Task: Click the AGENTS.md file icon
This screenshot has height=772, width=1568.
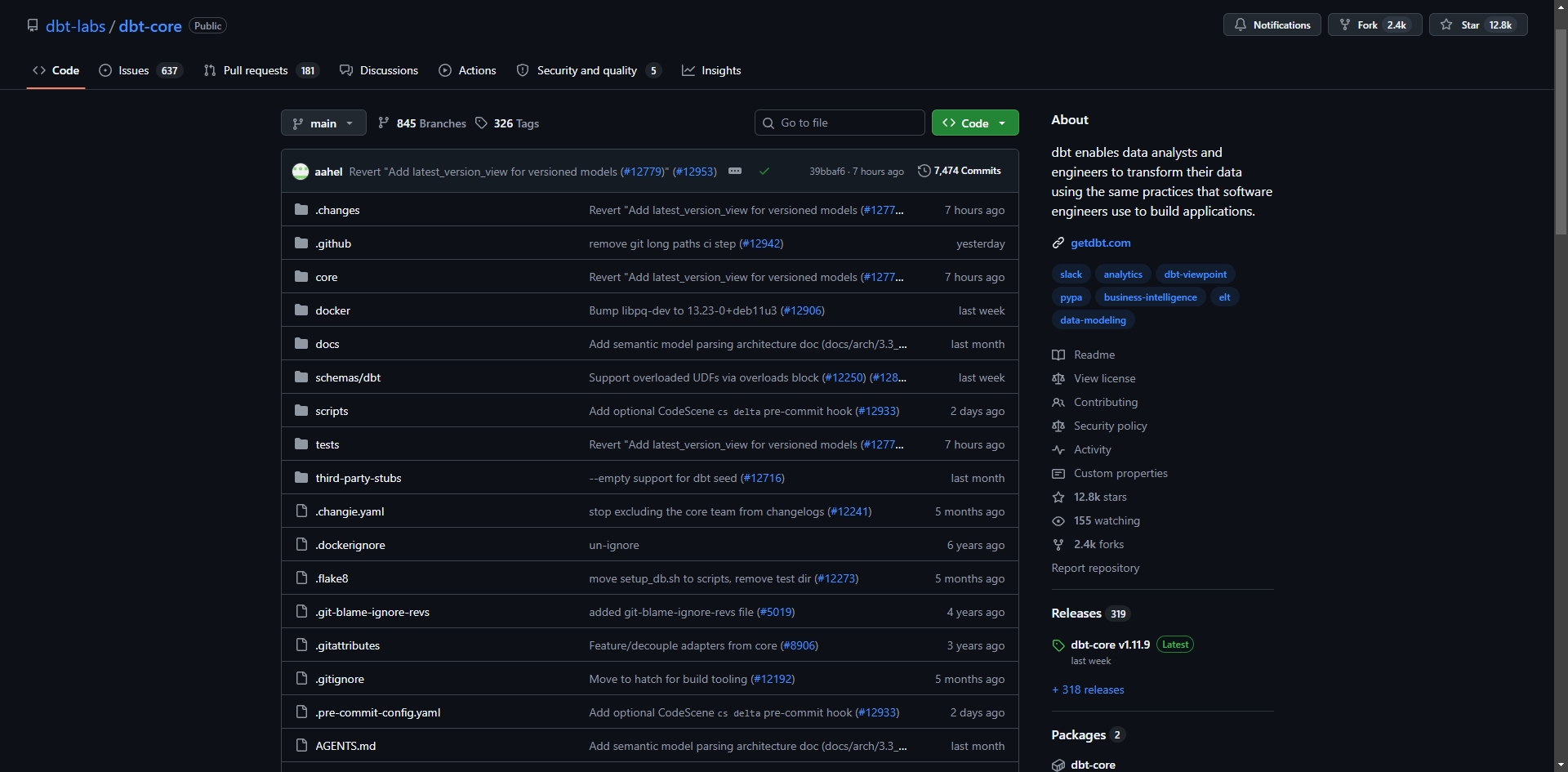Action: pyautogui.click(x=301, y=745)
